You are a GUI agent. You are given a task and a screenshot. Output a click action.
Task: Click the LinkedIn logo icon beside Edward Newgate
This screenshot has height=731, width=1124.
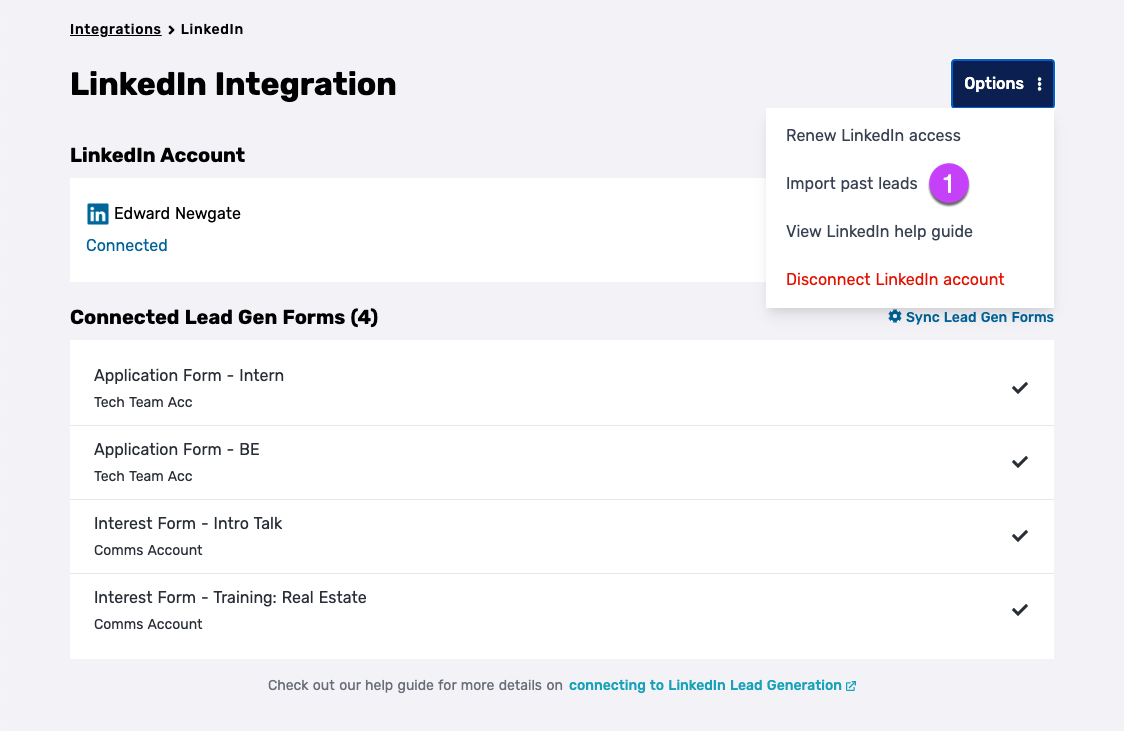tap(97, 214)
